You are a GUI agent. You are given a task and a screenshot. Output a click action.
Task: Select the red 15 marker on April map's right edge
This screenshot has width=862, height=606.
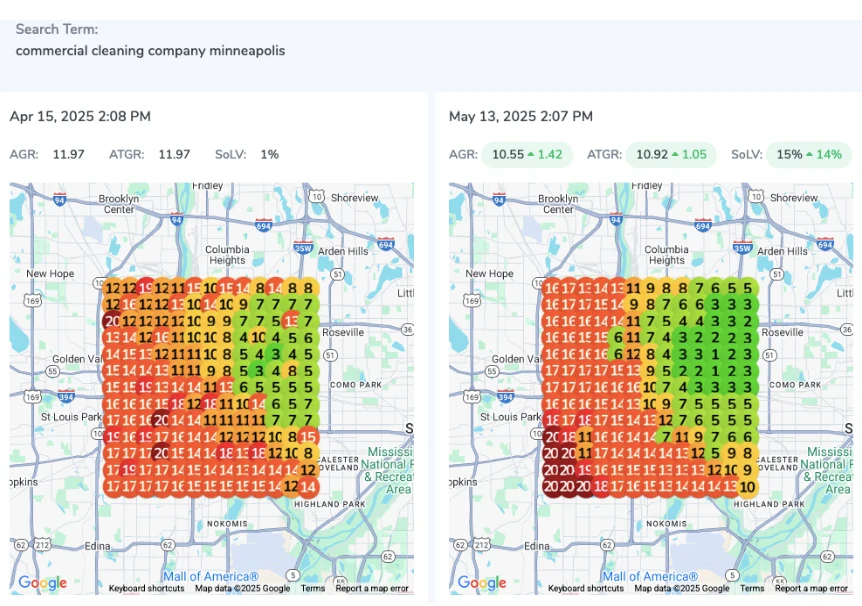click(x=308, y=437)
